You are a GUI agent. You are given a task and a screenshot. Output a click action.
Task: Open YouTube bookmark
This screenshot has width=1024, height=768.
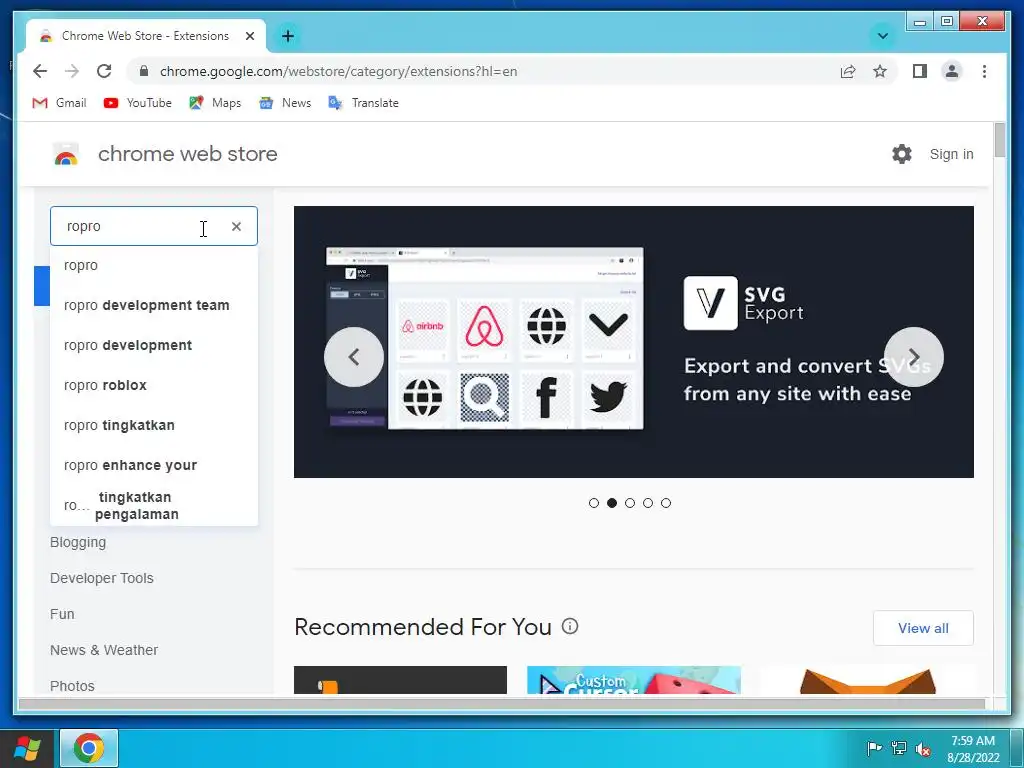pyautogui.click(x=138, y=103)
